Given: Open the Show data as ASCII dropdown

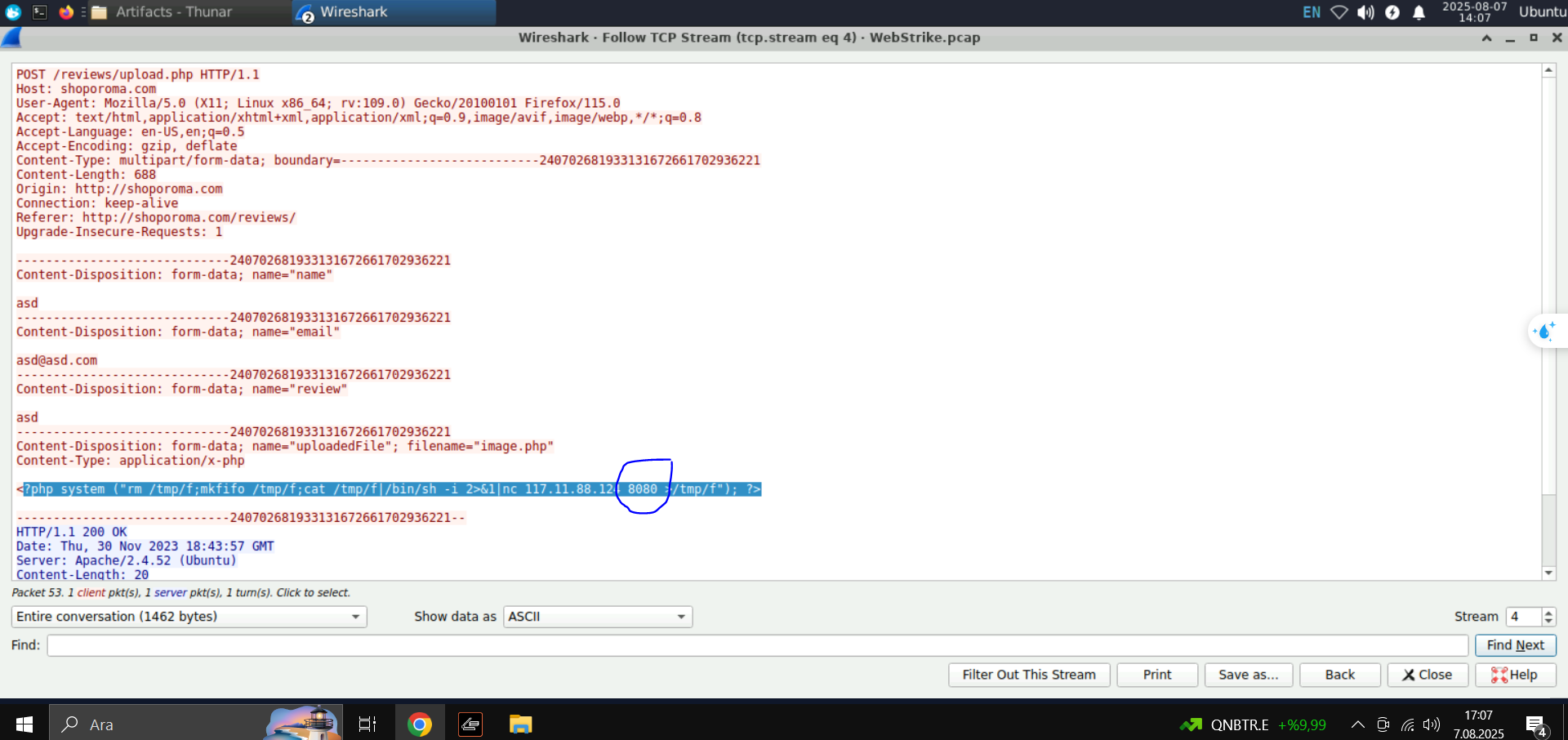Looking at the screenshot, I should (598, 617).
